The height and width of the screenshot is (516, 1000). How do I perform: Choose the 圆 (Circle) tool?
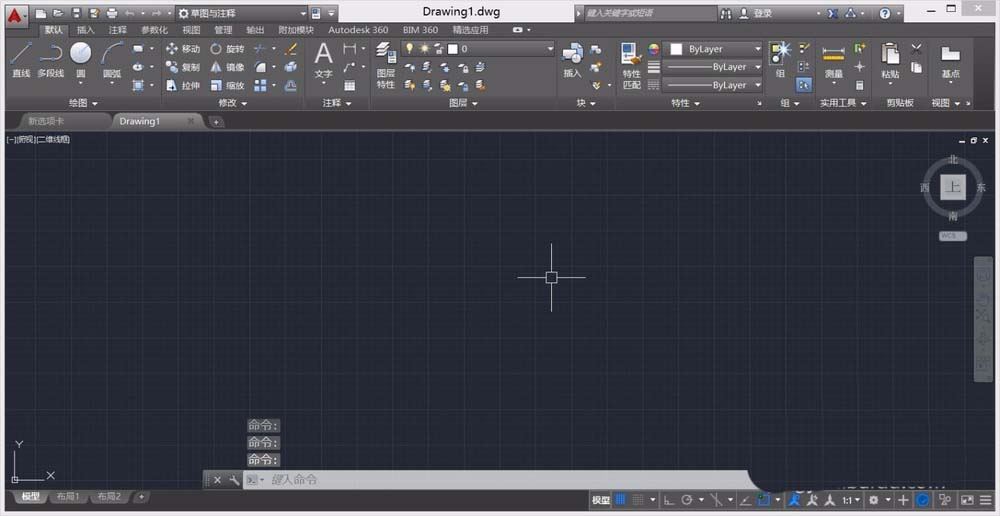80,58
